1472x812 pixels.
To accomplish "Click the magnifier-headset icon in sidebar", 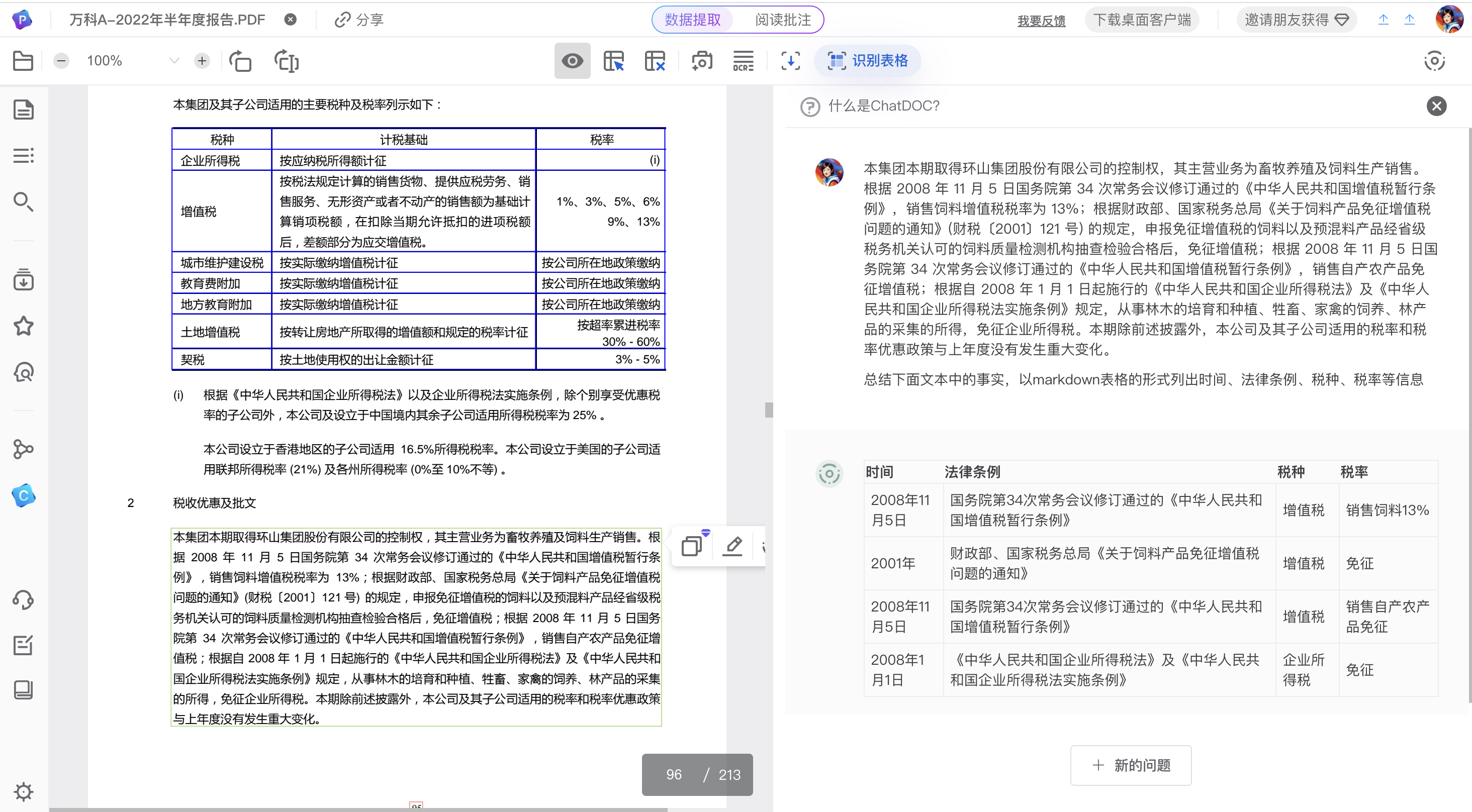I will pos(23,373).
